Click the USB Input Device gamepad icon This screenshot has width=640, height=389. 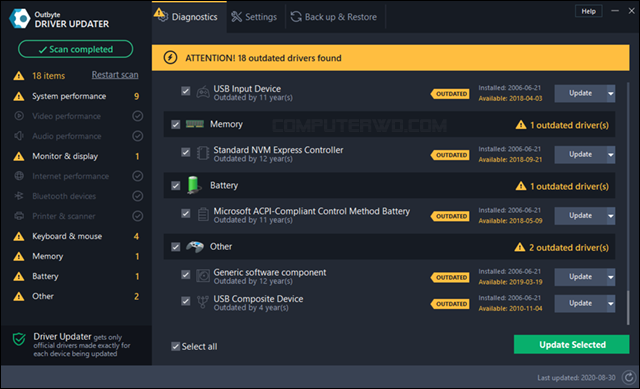(x=203, y=93)
